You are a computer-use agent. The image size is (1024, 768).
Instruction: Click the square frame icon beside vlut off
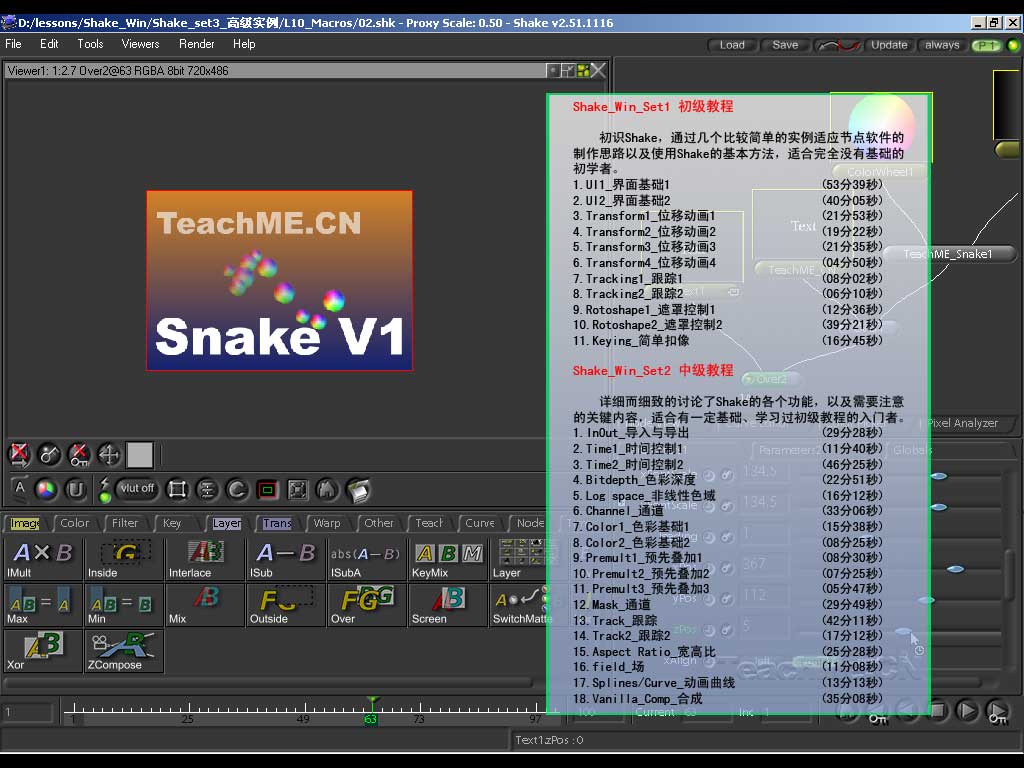click(177, 489)
